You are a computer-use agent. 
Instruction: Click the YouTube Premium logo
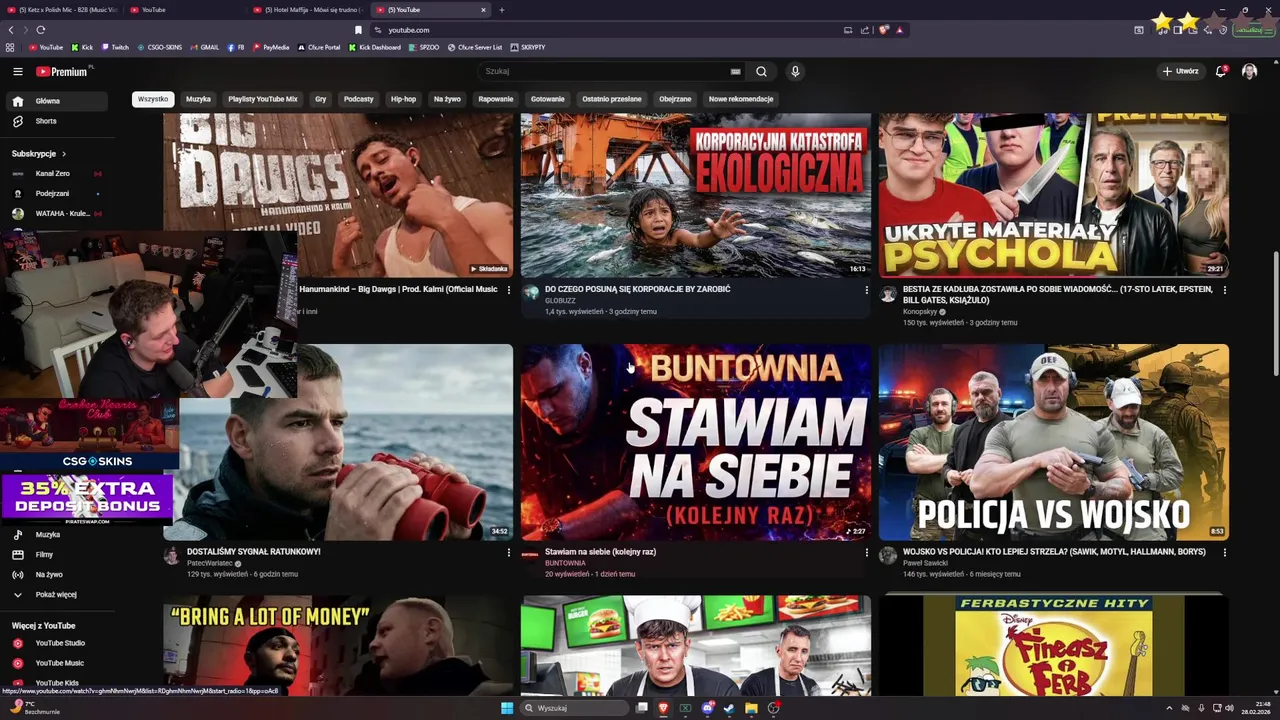(62, 71)
